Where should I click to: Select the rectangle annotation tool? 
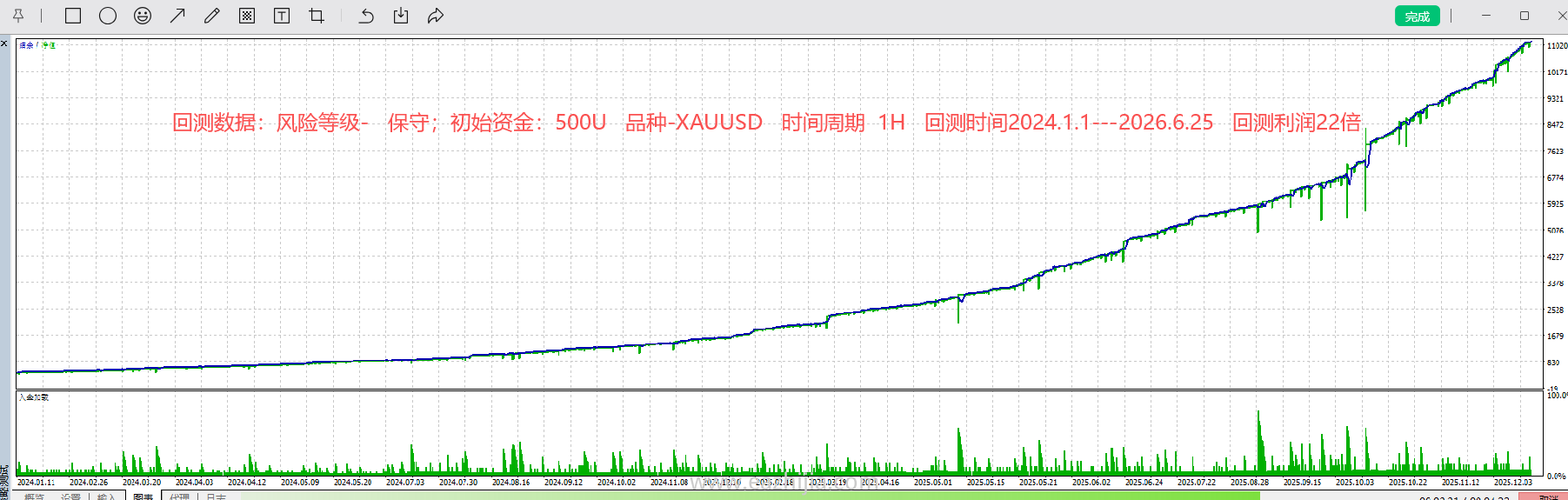73,16
